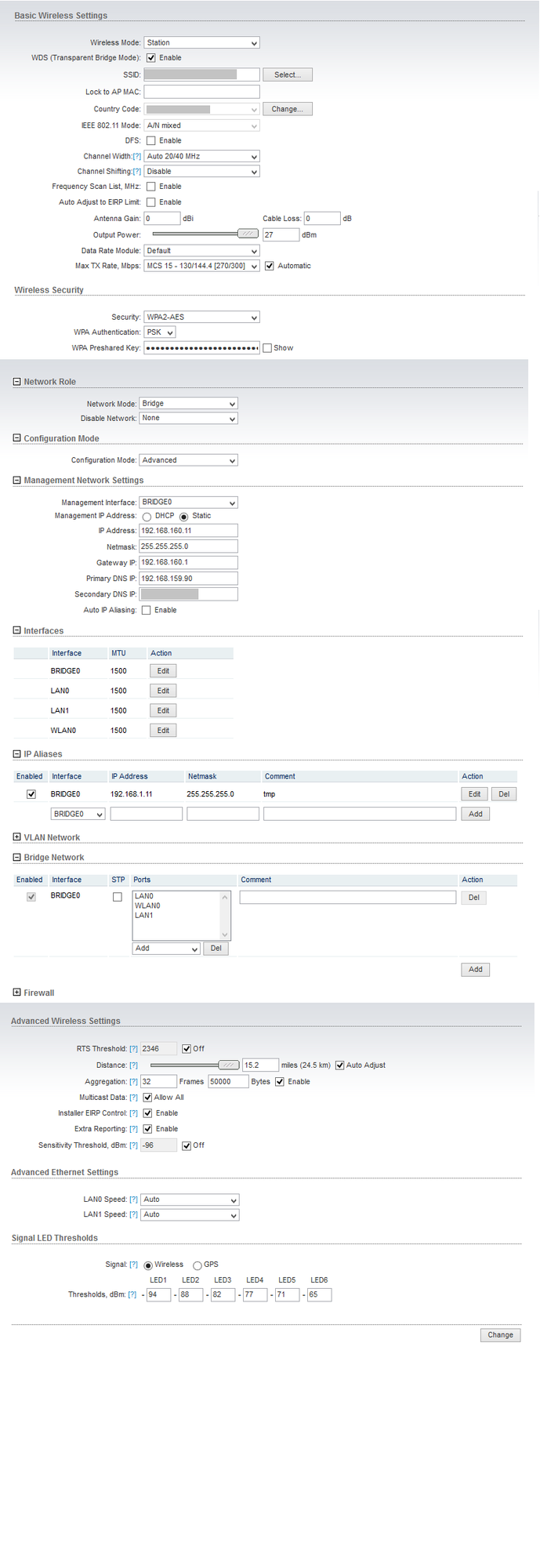Click the Gateway IP input field
The width and height of the screenshot is (540, 1568).
(188, 563)
